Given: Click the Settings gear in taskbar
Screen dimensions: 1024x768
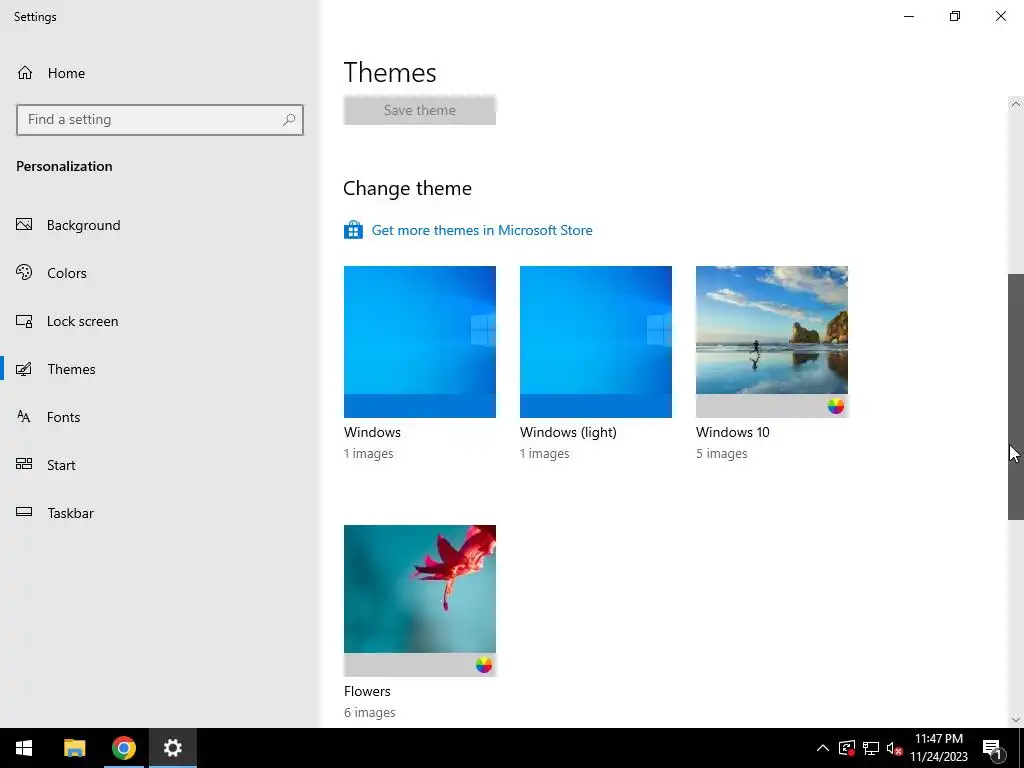Looking at the screenshot, I should (x=172, y=748).
